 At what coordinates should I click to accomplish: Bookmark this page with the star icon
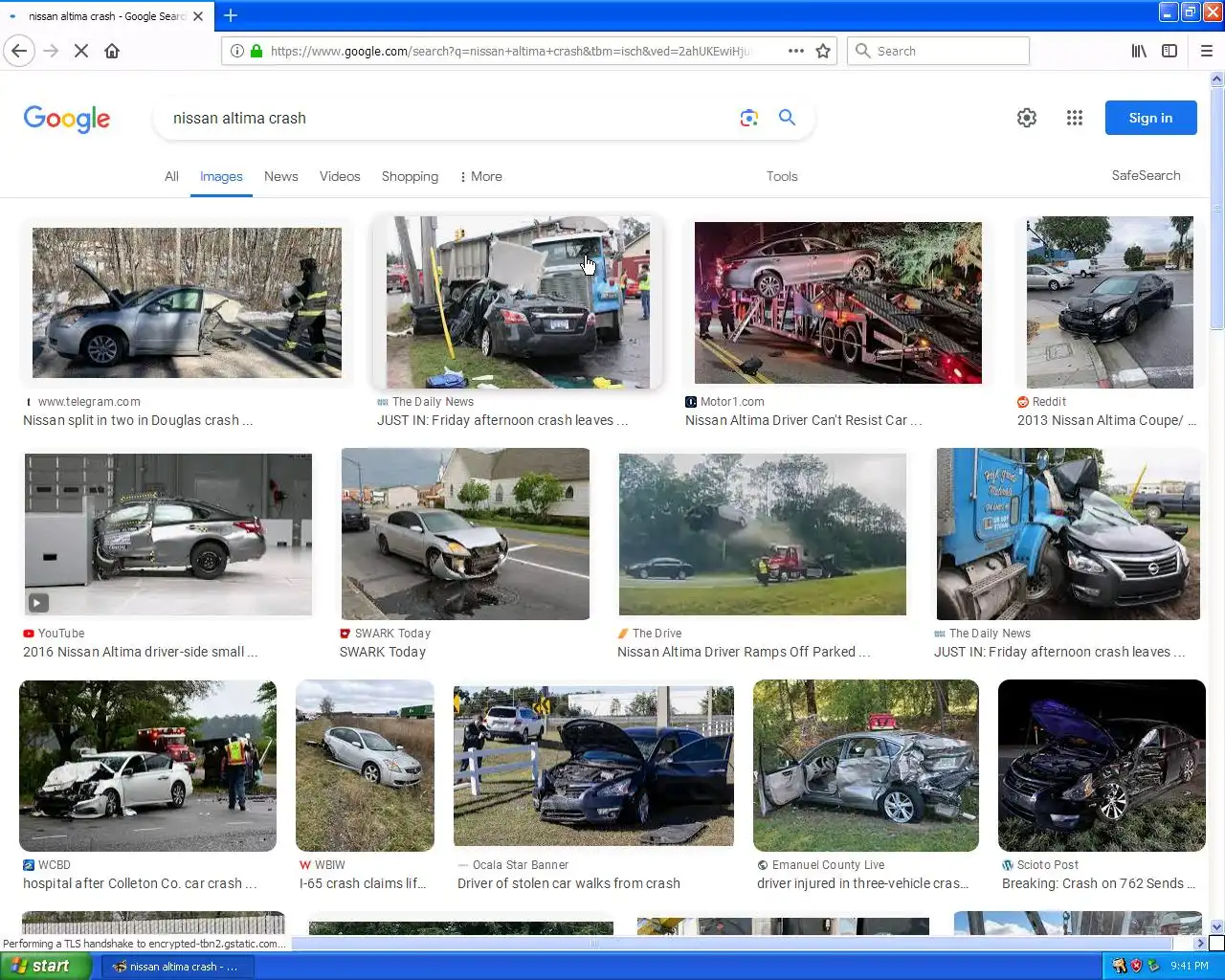point(823,51)
